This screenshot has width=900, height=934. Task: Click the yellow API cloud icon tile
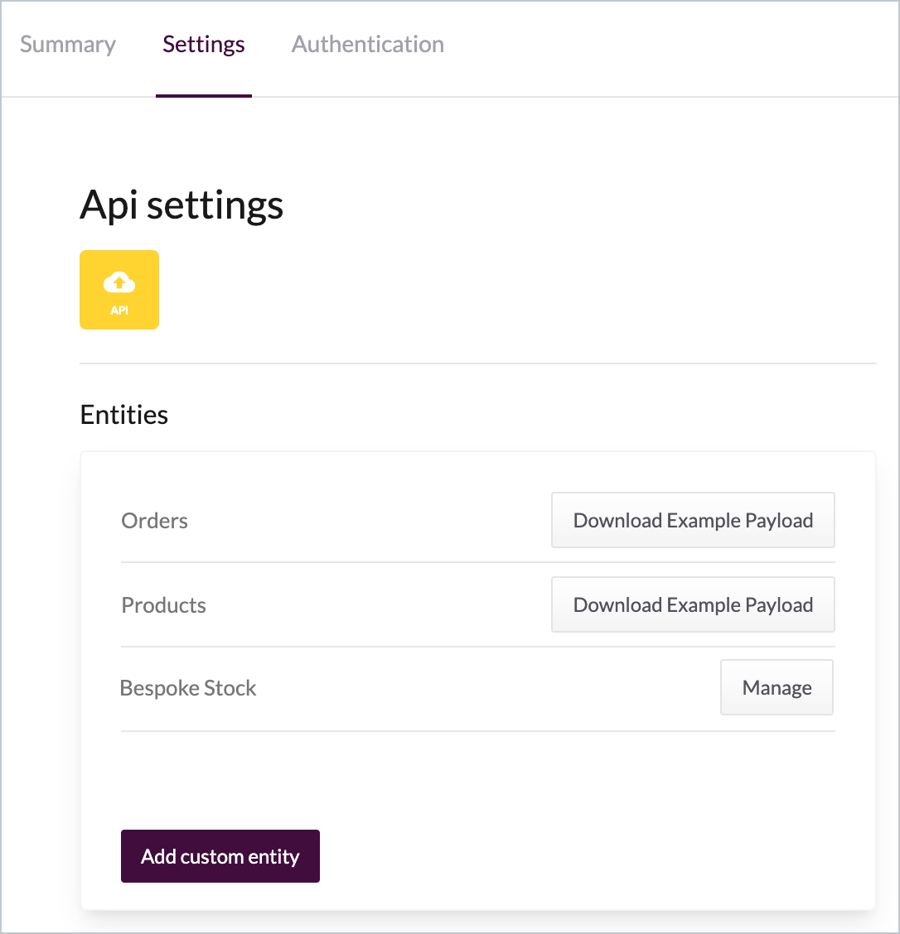tap(119, 290)
